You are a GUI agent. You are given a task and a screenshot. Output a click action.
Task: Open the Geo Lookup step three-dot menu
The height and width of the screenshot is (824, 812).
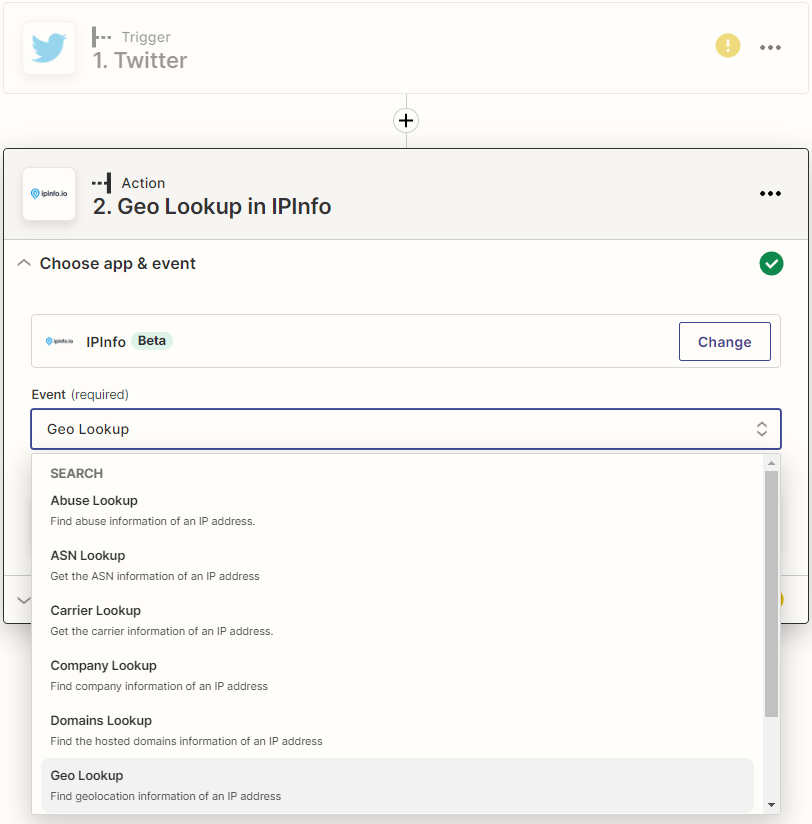click(x=770, y=193)
